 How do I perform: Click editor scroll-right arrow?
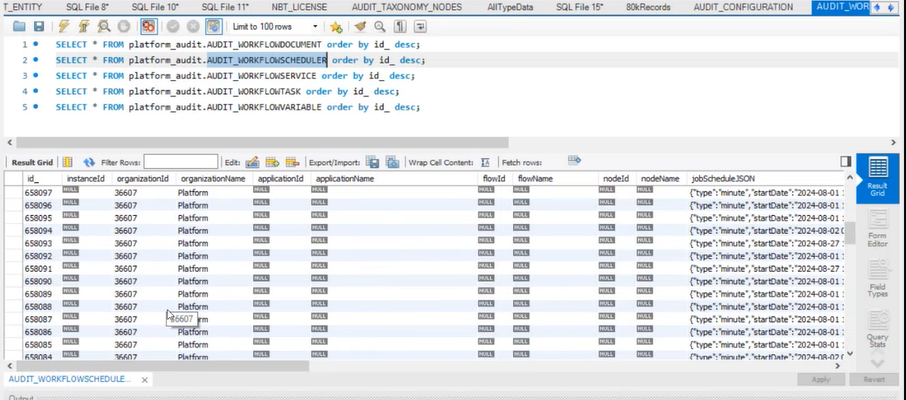893,142
